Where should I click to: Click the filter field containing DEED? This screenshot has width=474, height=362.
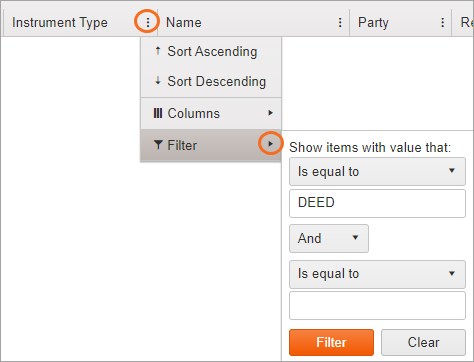pyautogui.click(x=377, y=203)
